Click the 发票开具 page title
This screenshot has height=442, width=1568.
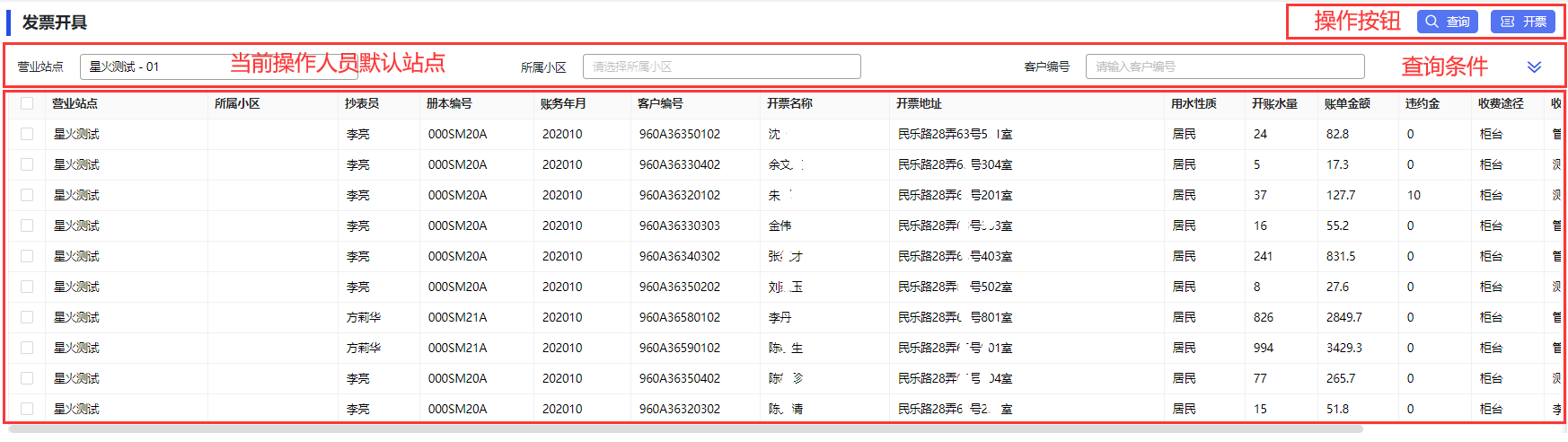(55, 22)
